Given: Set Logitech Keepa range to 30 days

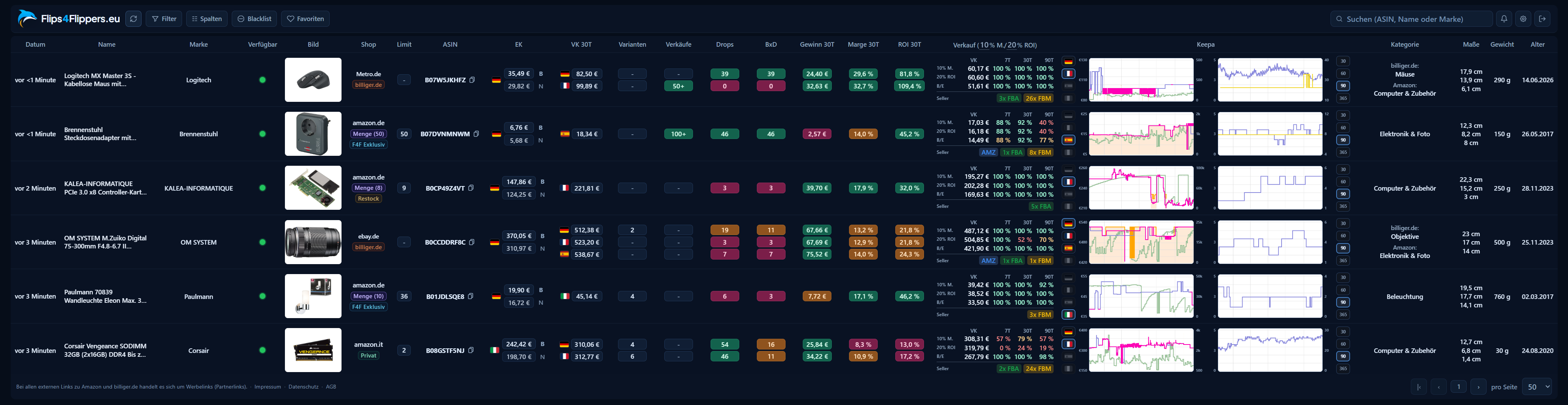Looking at the screenshot, I should point(1343,61).
